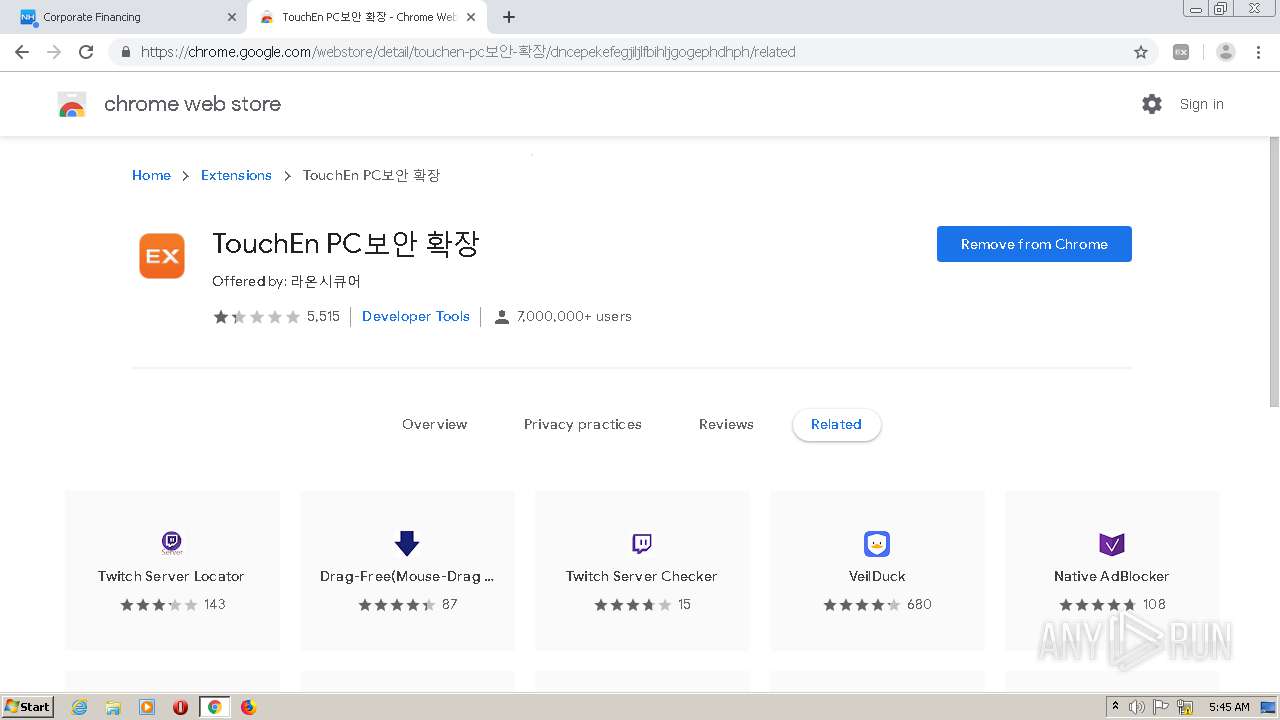Screen dimensions: 1280x720
Task: Launch Internet Explorer from taskbar
Action: click(x=80, y=707)
